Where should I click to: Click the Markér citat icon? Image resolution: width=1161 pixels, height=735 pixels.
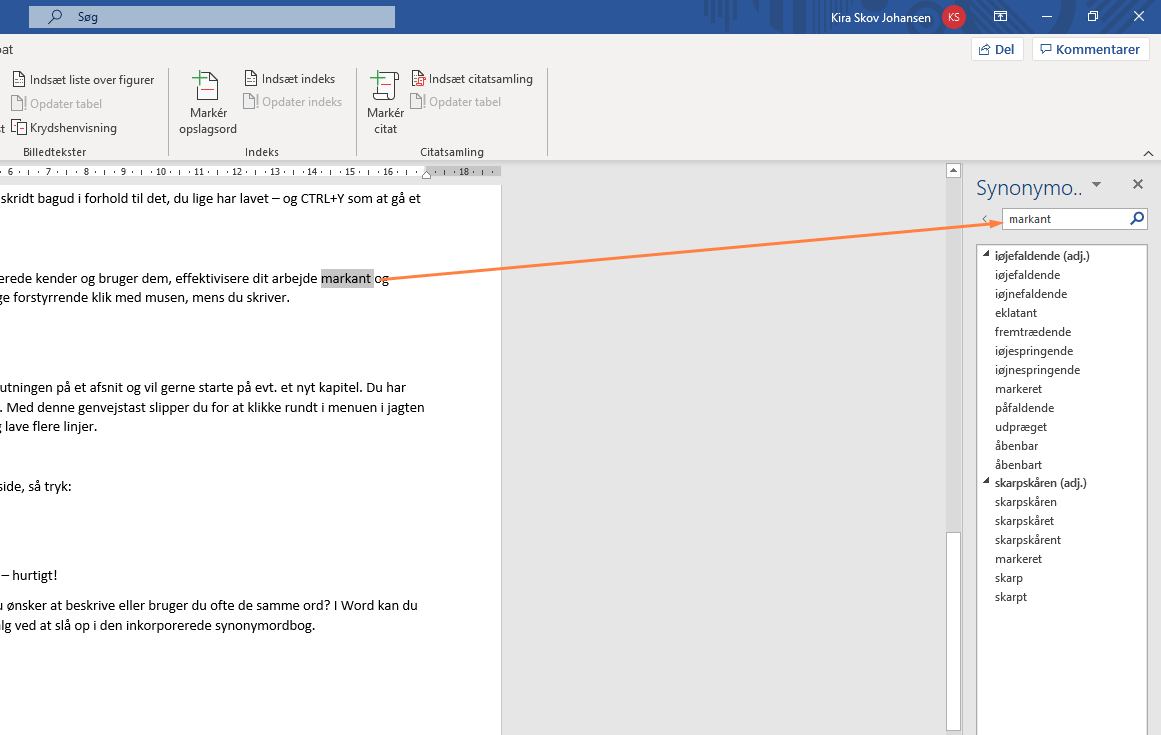click(x=385, y=87)
